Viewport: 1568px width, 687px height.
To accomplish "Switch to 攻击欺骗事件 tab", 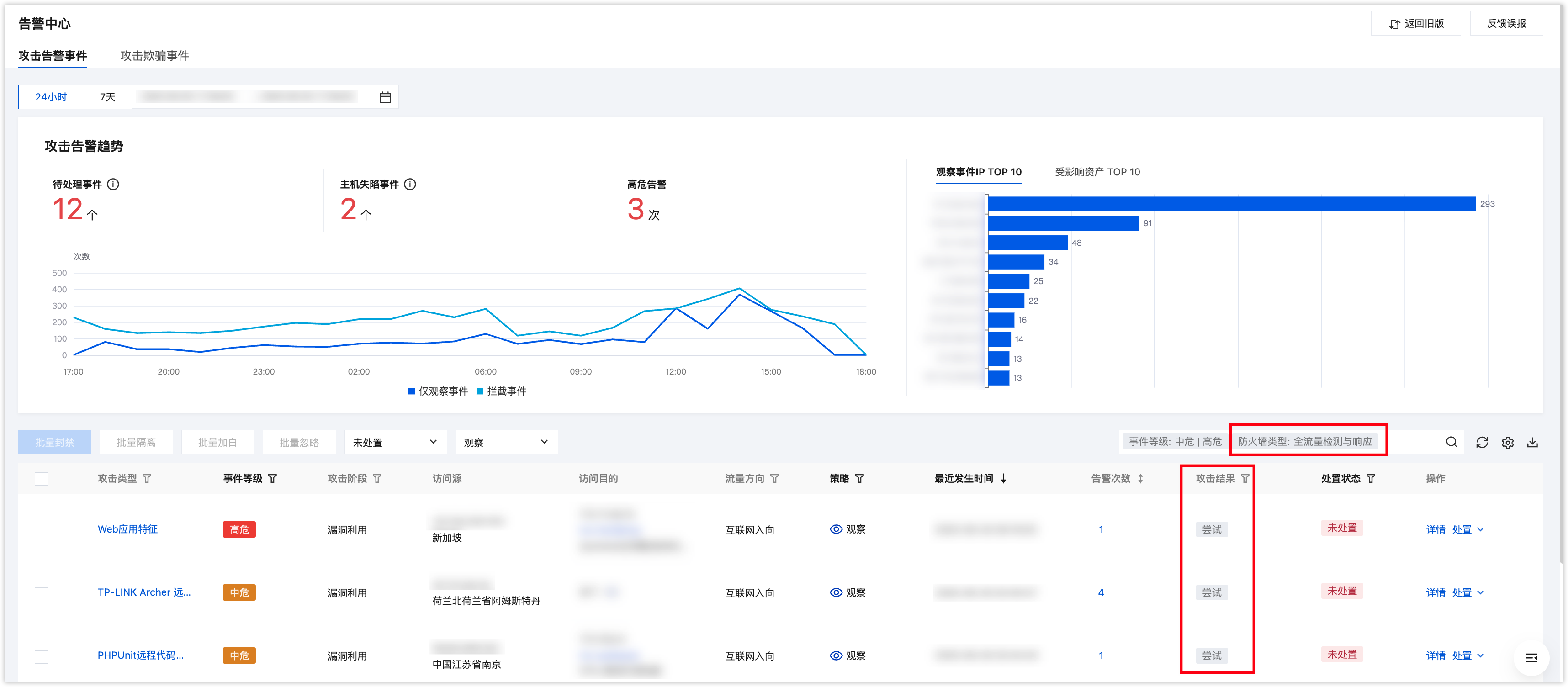I will click(x=154, y=56).
